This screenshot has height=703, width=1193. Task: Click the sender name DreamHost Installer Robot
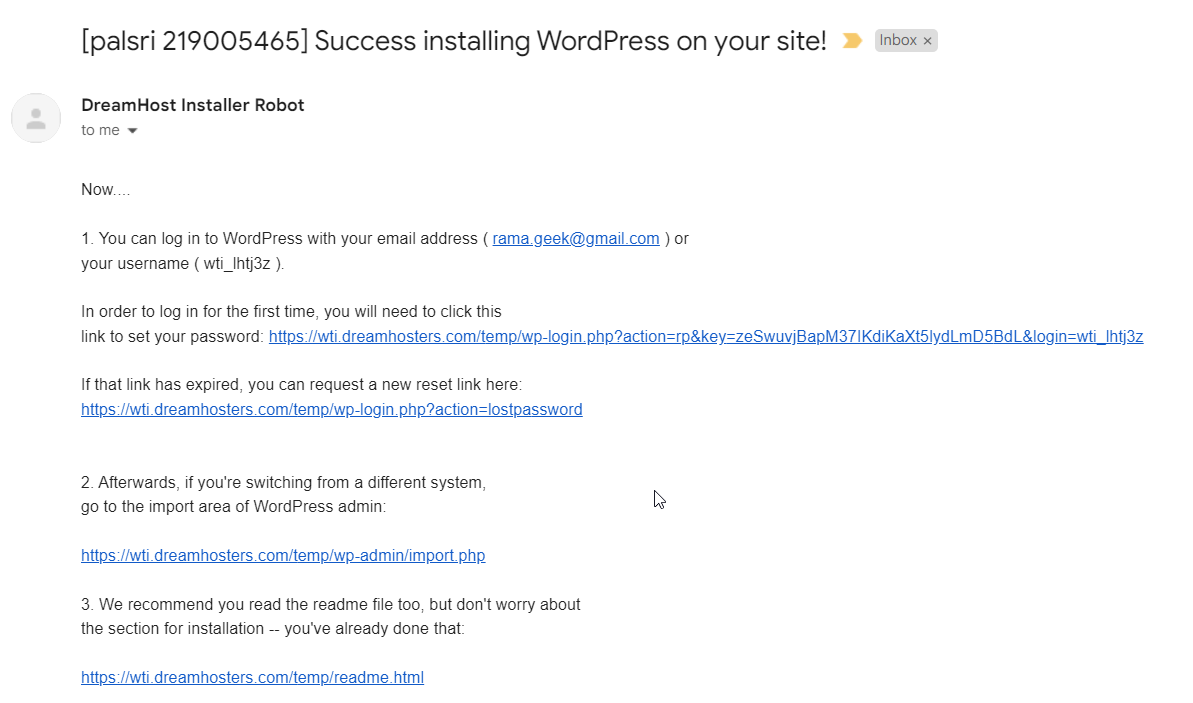(x=192, y=104)
